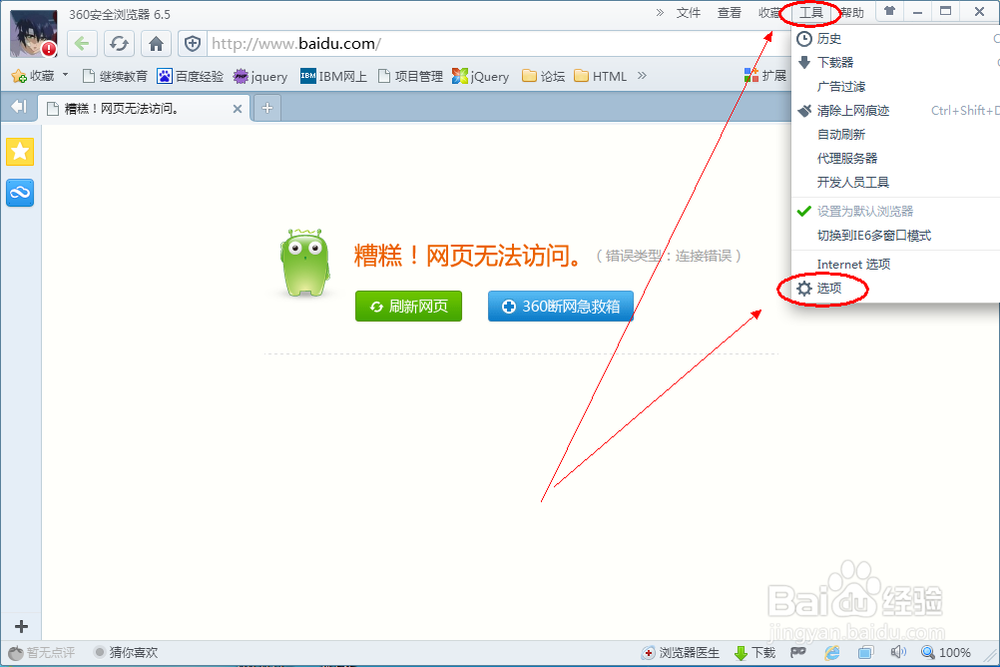Select 历史 from the tools menu
This screenshot has width=1000, height=667.
895,38
